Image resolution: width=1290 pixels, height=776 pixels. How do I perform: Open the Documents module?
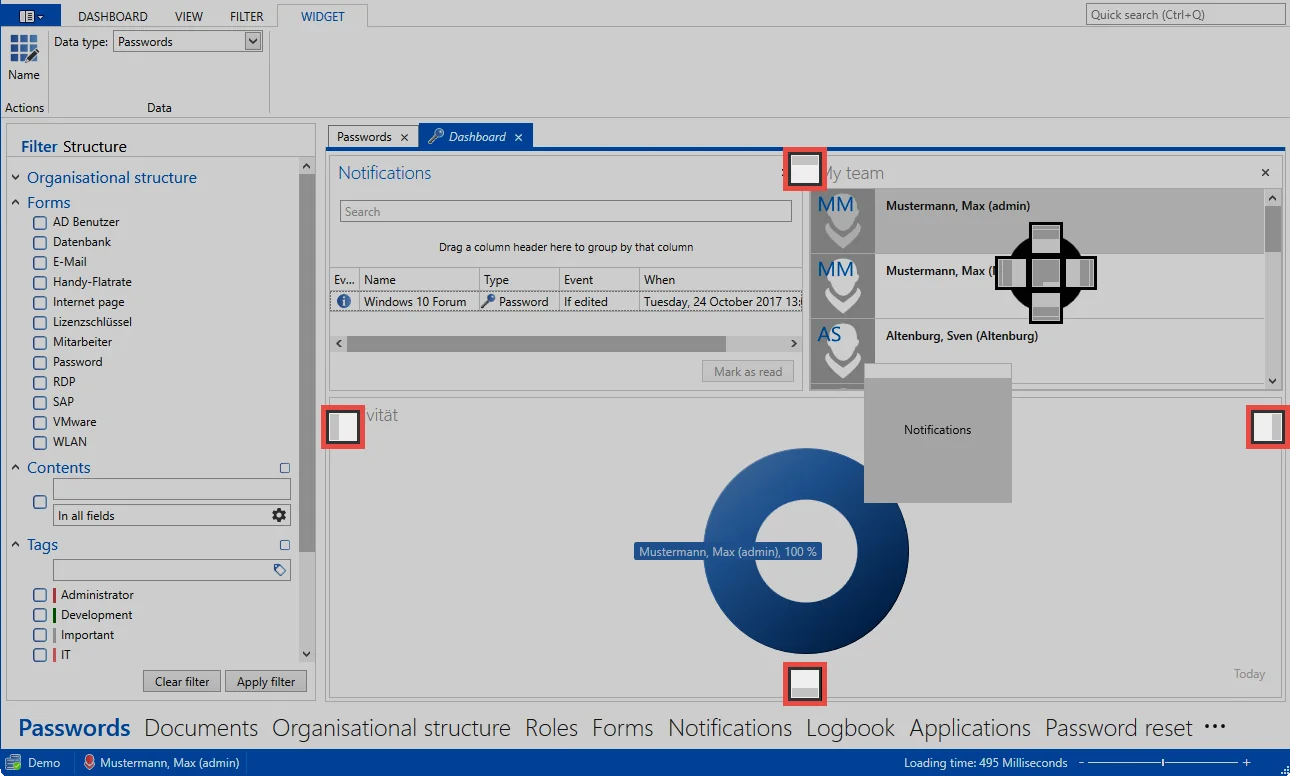tap(201, 728)
